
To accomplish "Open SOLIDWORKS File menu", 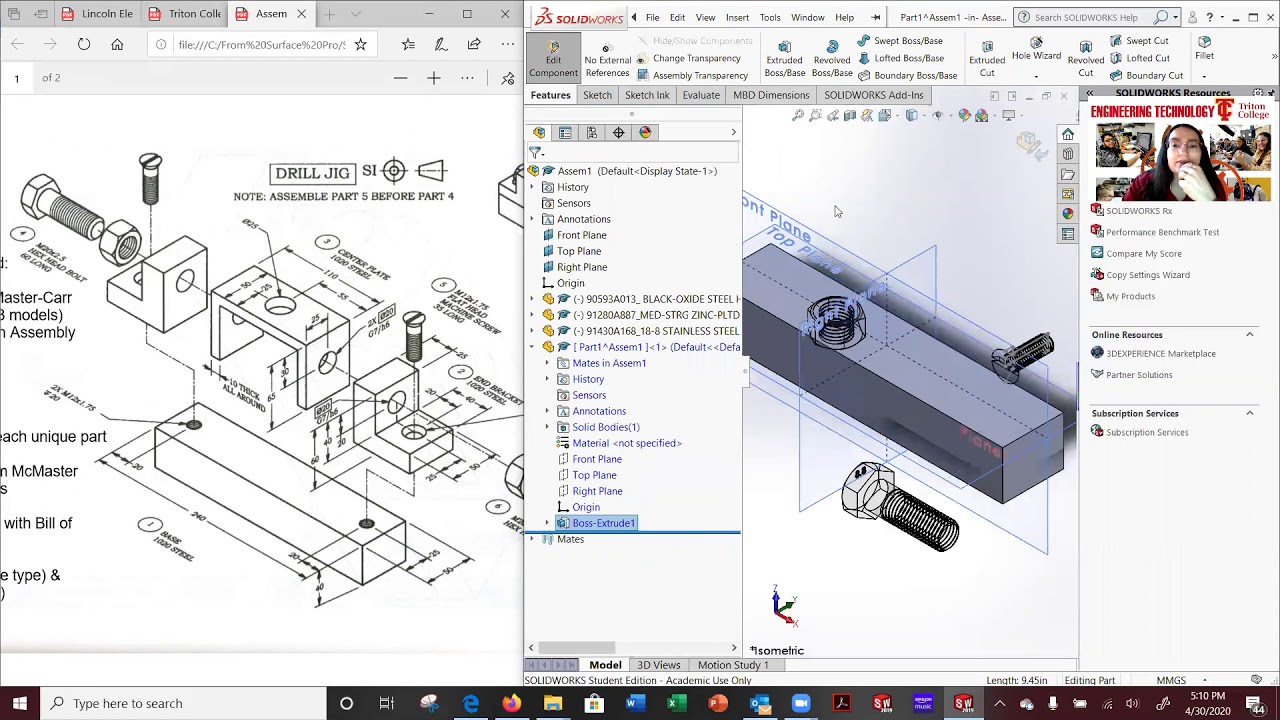I will click(x=652, y=17).
